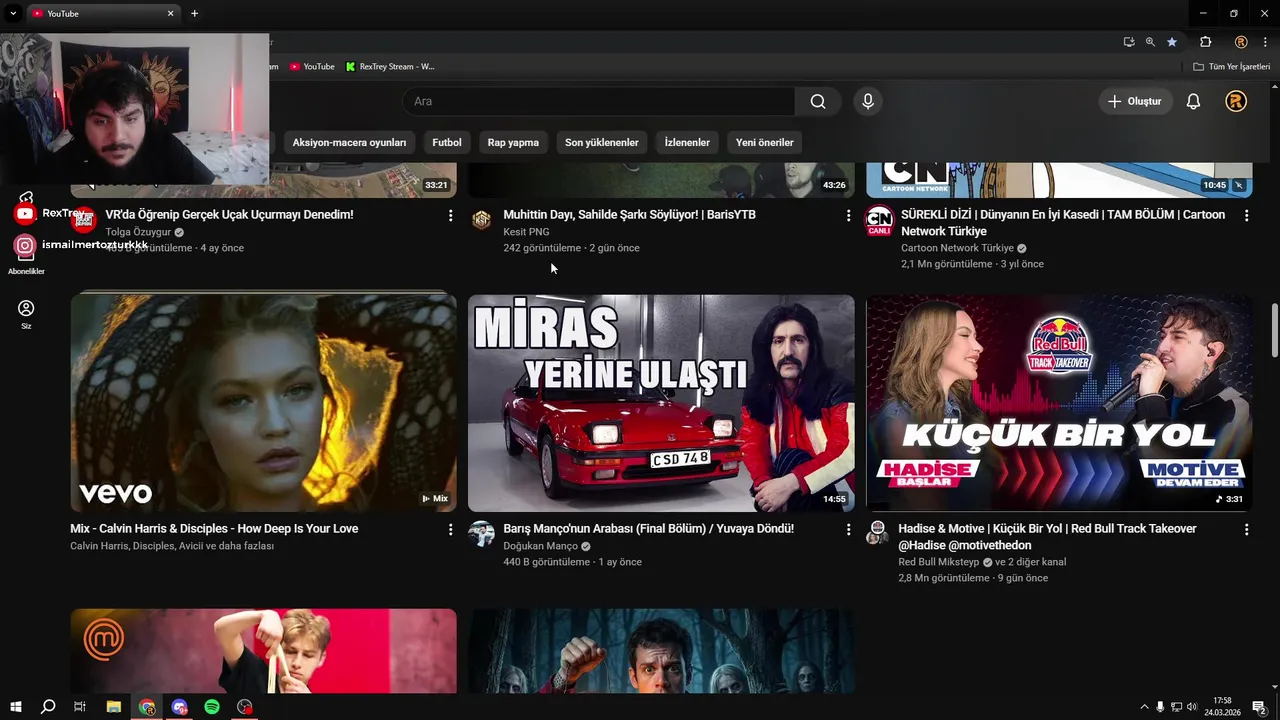
Task: Open the Windows notification center
Action: 1260,707
